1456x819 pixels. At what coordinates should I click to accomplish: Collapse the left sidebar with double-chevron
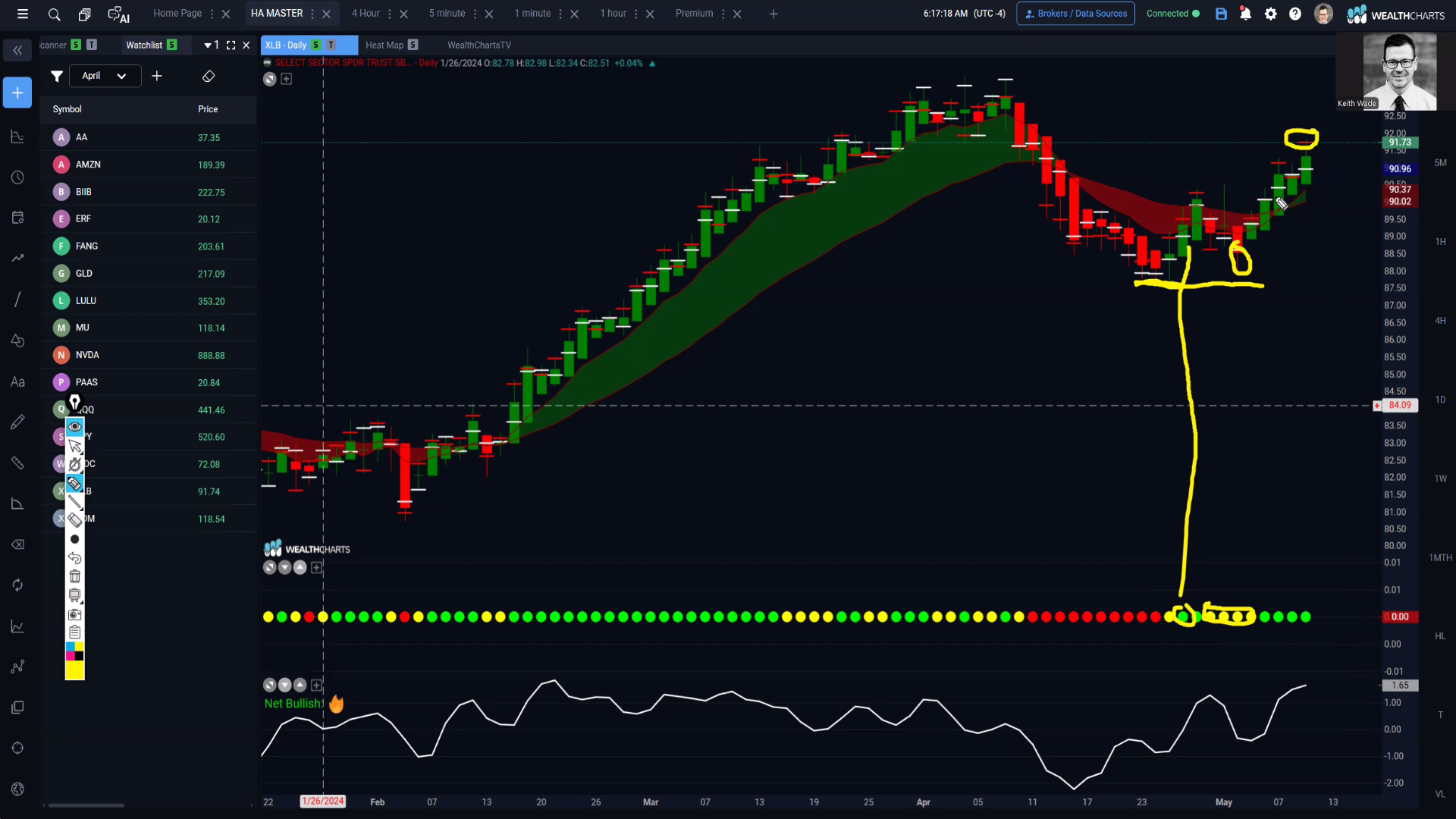17,50
